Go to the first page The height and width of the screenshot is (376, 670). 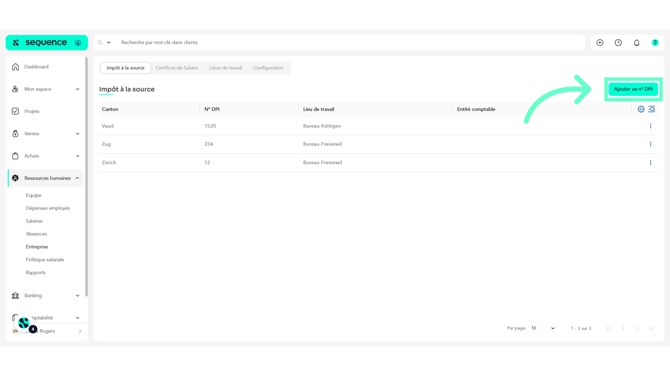[x=609, y=329]
